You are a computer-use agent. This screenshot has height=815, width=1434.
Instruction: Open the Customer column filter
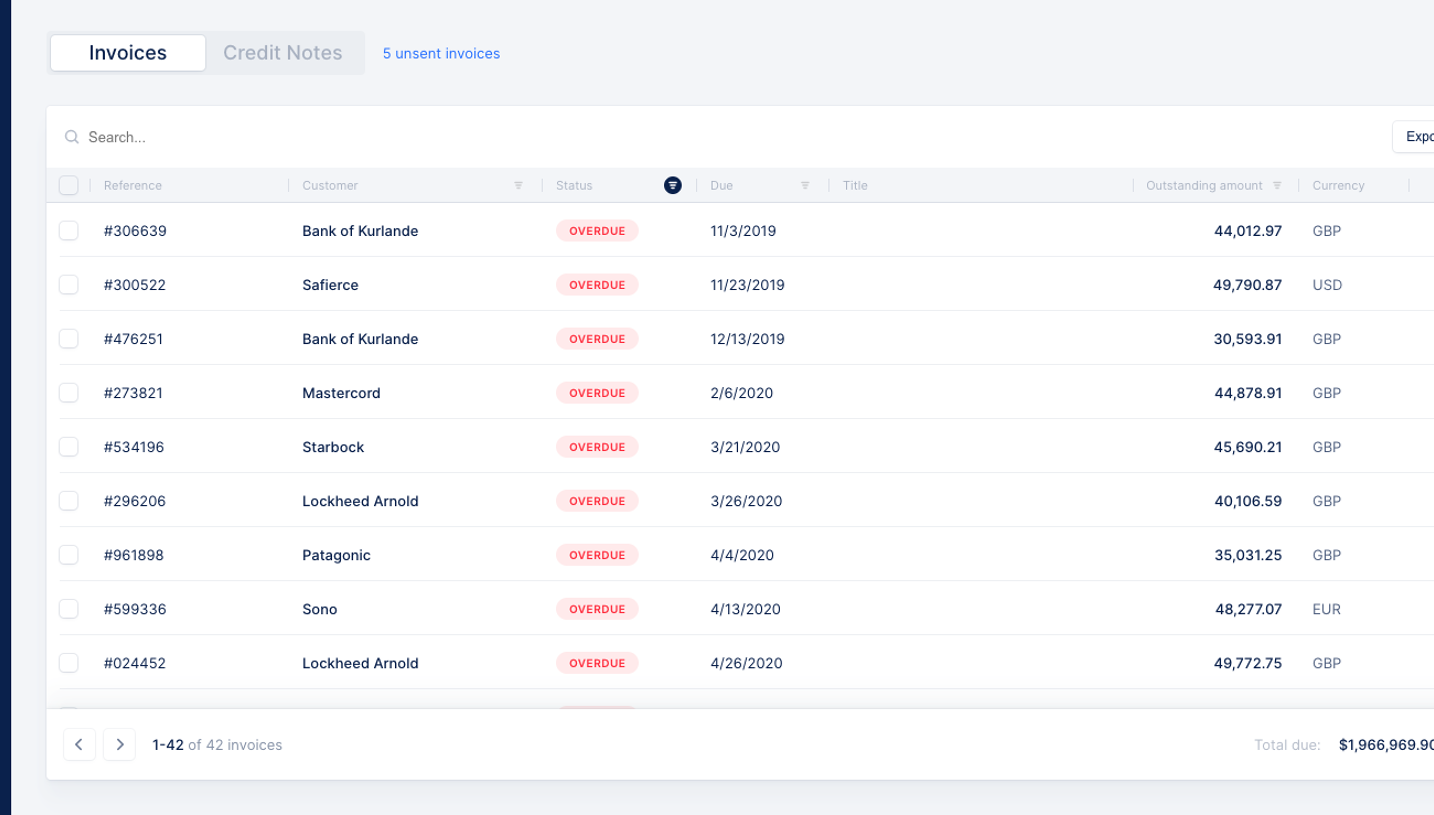(518, 185)
